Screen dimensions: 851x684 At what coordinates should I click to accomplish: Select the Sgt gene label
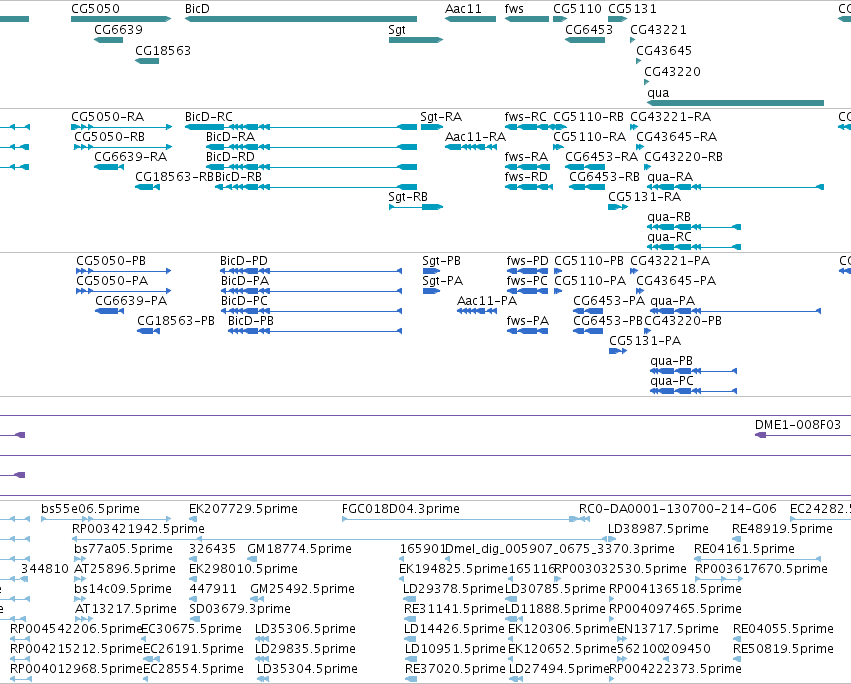[397, 30]
